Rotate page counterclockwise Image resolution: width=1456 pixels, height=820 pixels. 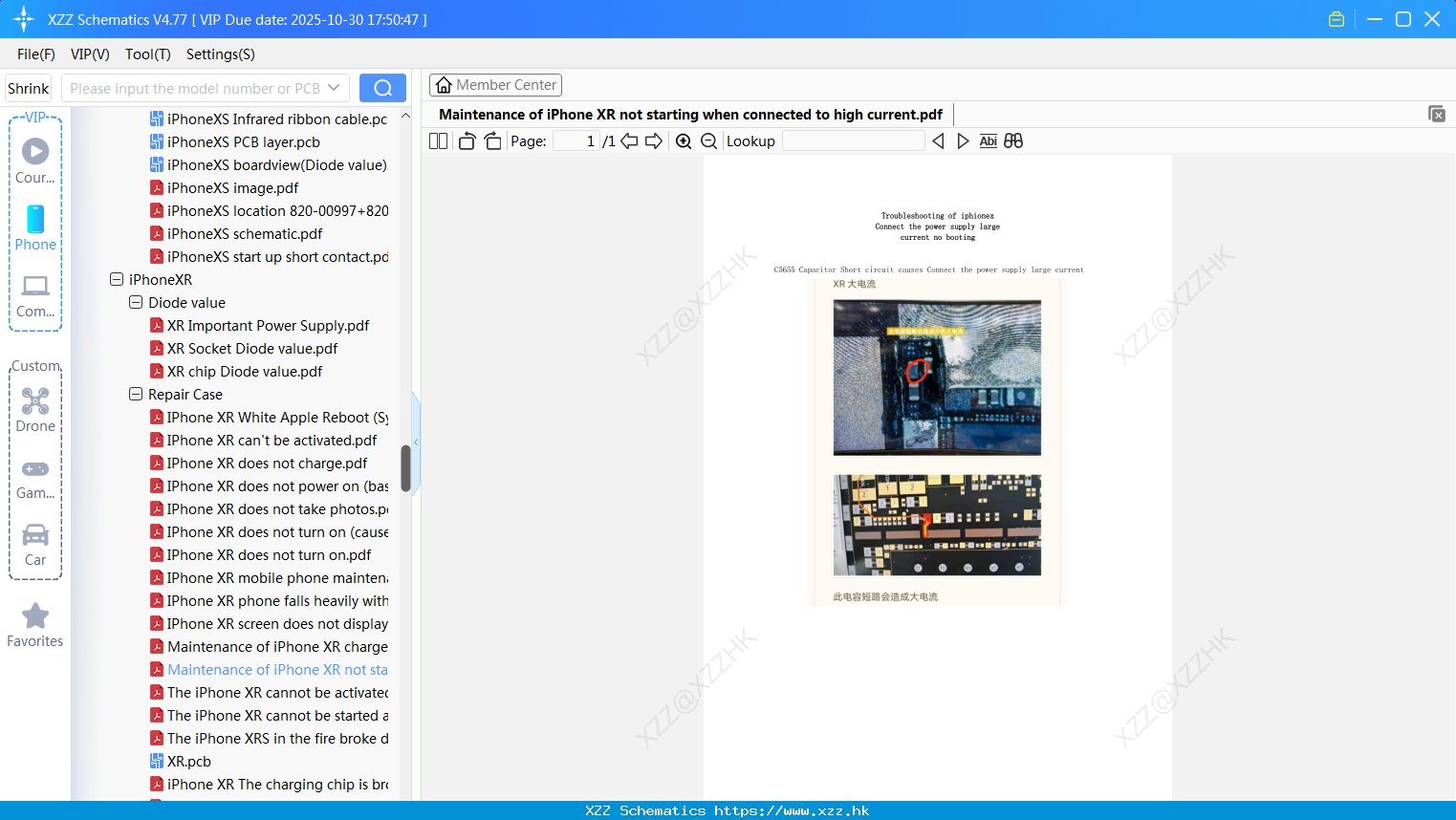pos(467,140)
